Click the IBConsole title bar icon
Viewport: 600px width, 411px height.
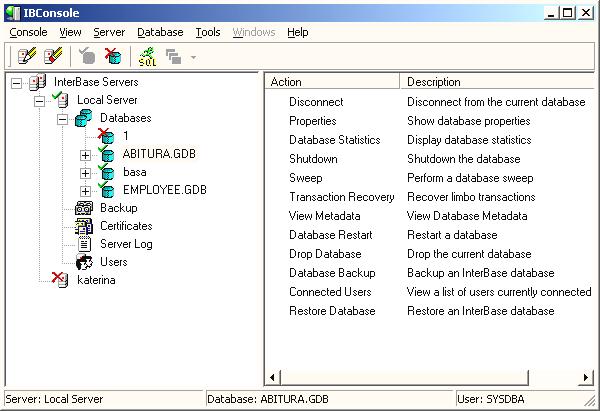coord(13,13)
